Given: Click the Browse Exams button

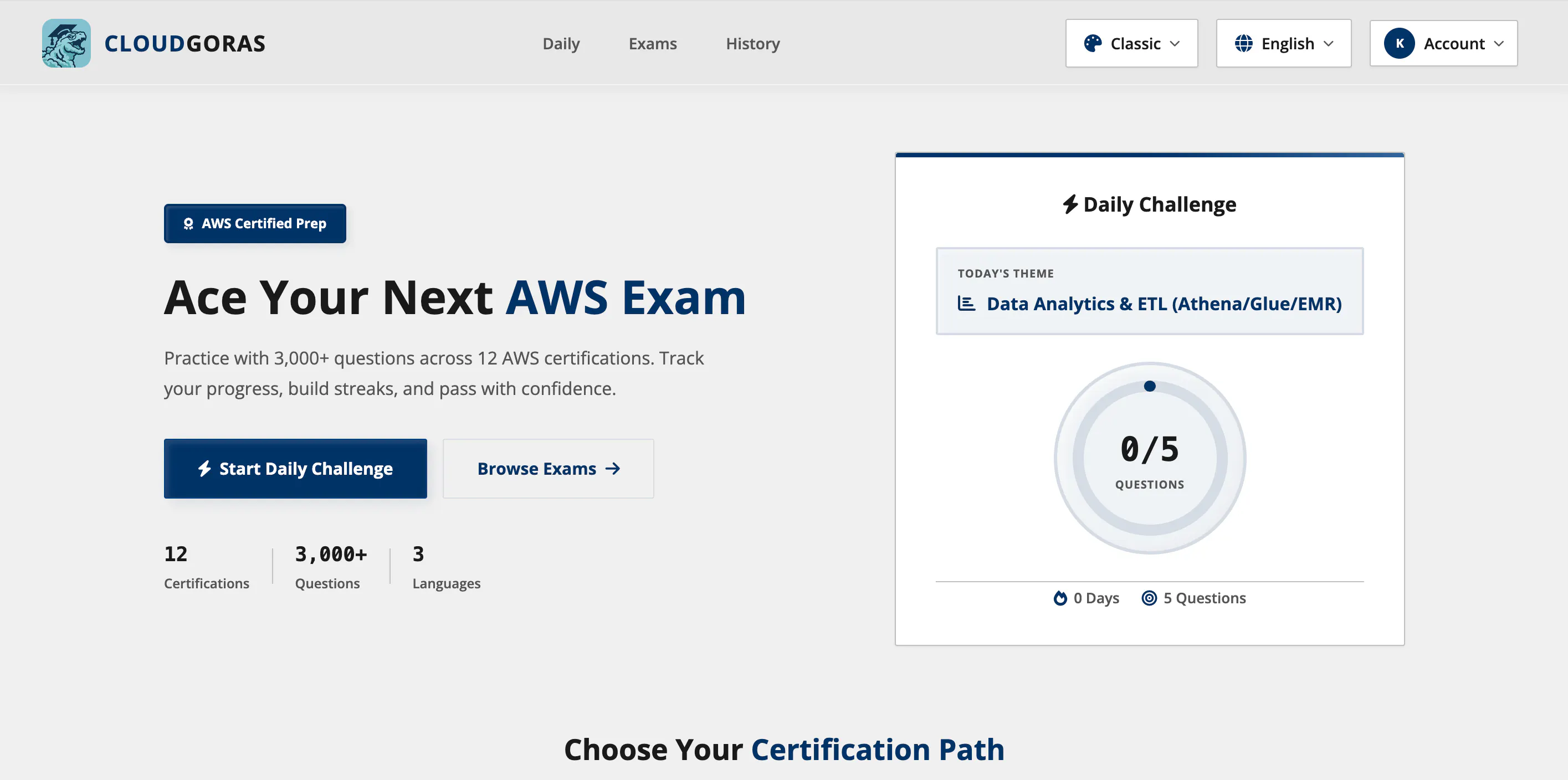Looking at the screenshot, I should coord(549,469).
